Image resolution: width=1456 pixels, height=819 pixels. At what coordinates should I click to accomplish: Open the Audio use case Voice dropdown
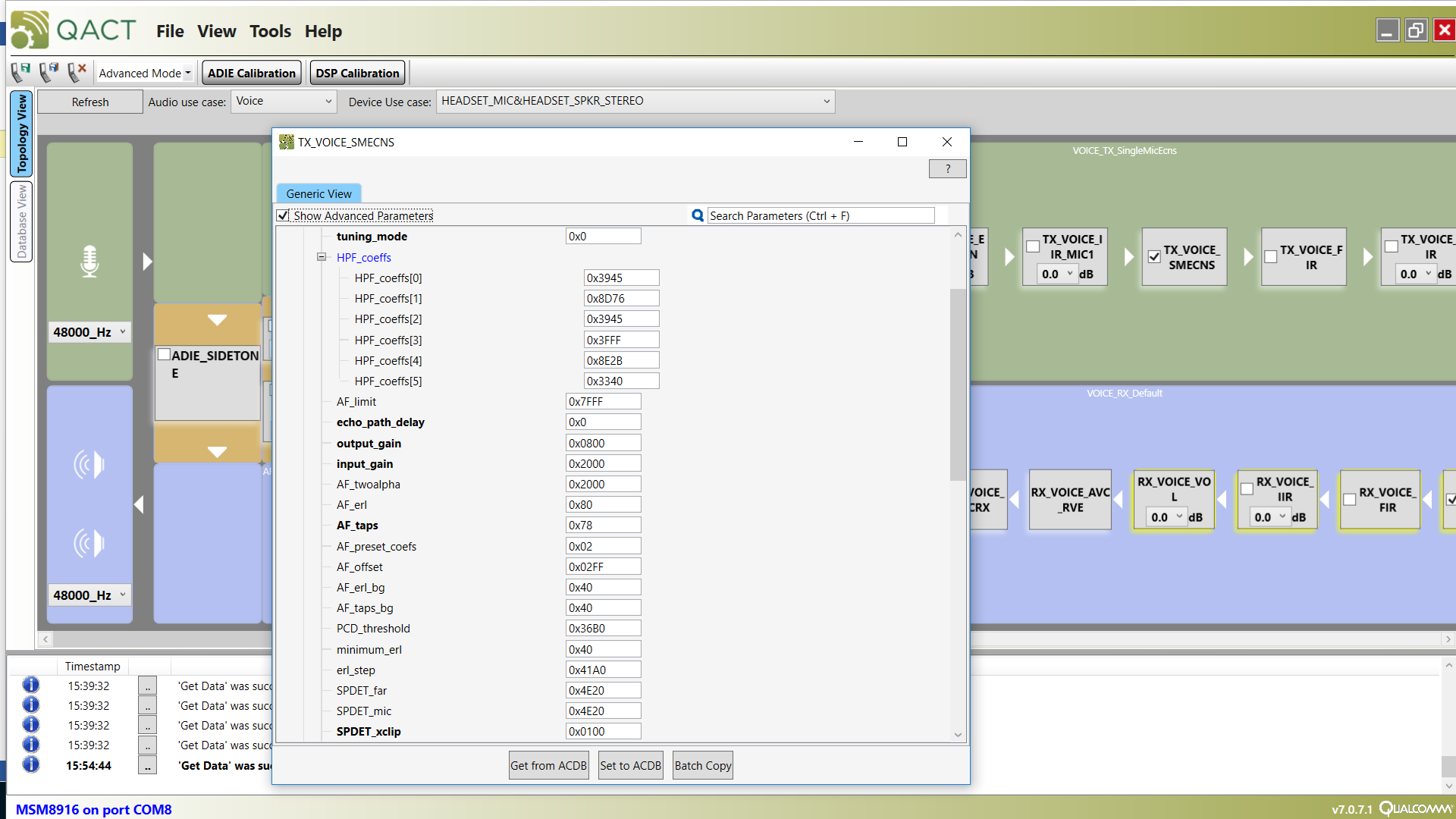pyautogui.click(x=284, y=101)
